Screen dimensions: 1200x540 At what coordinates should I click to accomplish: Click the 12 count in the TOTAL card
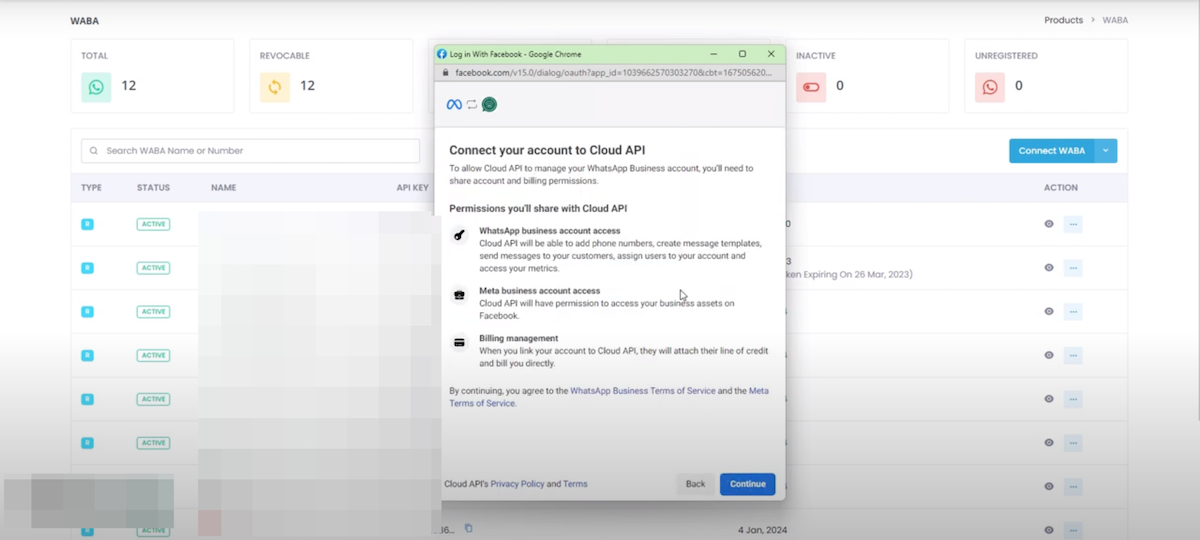(x=129, y=86)
